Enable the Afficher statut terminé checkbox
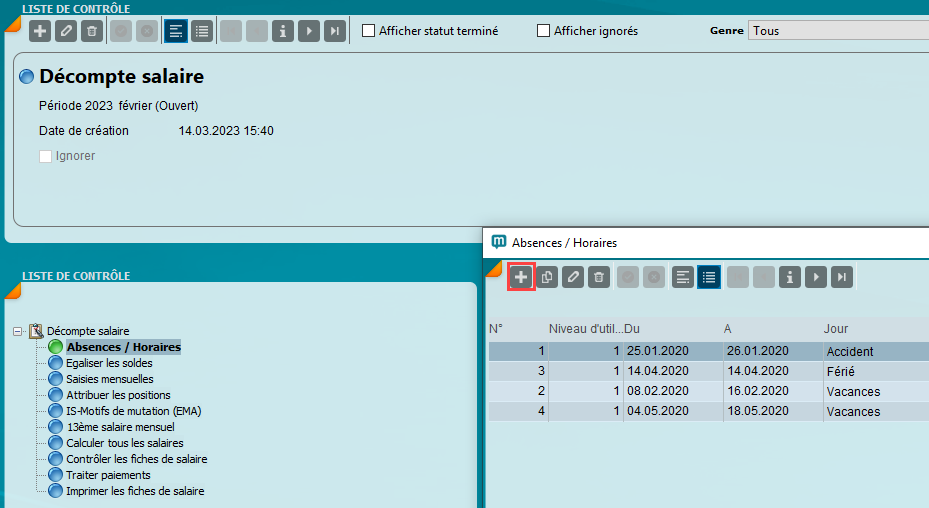This screenshot has width=929, height=508. click(x=368, y=31)
